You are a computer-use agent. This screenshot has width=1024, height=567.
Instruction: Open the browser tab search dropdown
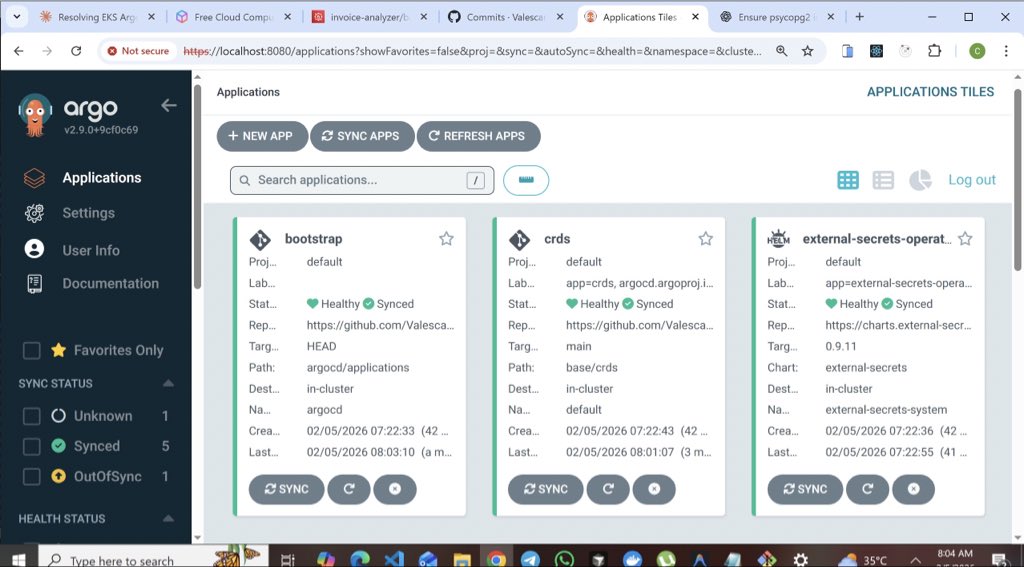point(16,17)
